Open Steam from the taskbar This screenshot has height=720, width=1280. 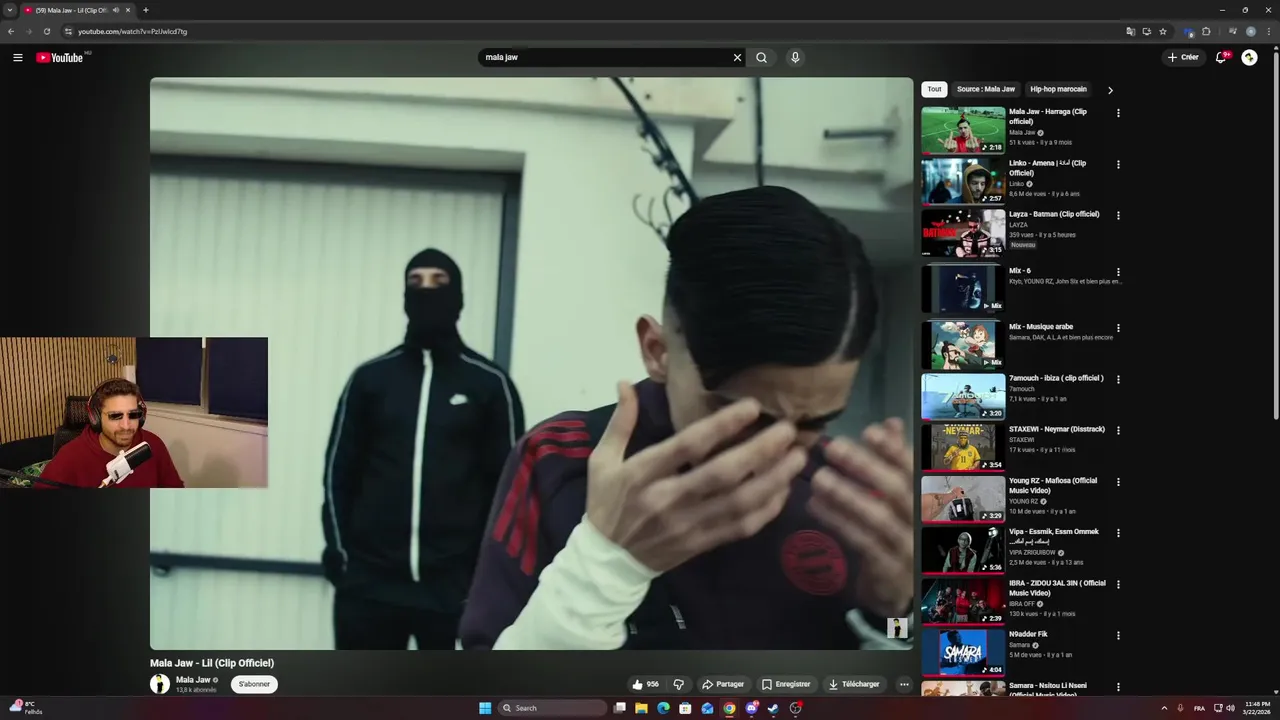tap(773, 708)
